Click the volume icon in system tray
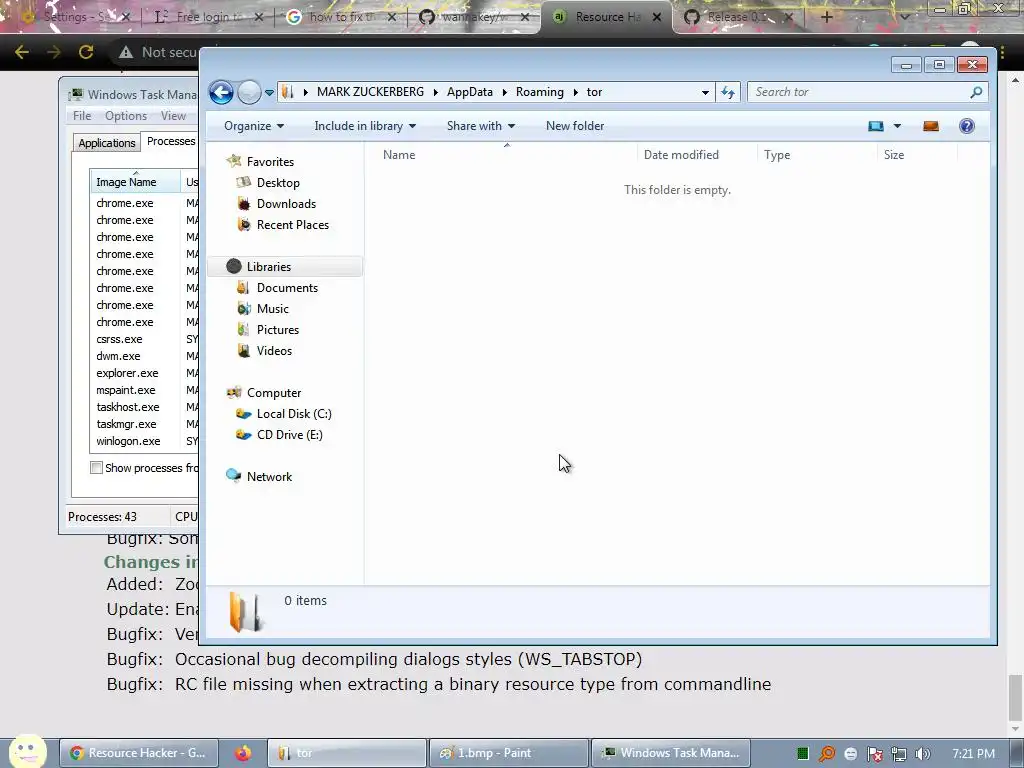This screenshot has width=1024, height=768. point(922,754)
